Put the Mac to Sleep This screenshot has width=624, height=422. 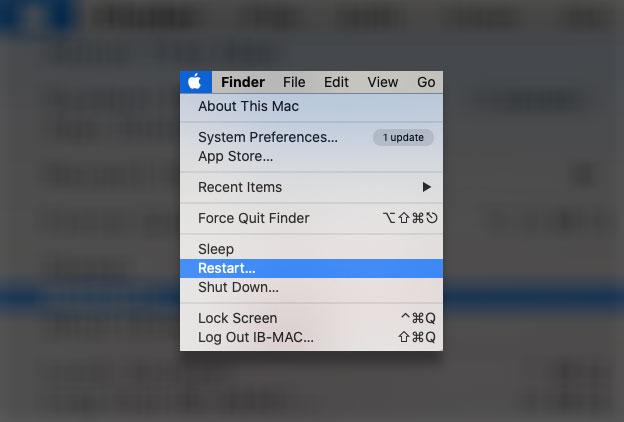tap(216, 249)
